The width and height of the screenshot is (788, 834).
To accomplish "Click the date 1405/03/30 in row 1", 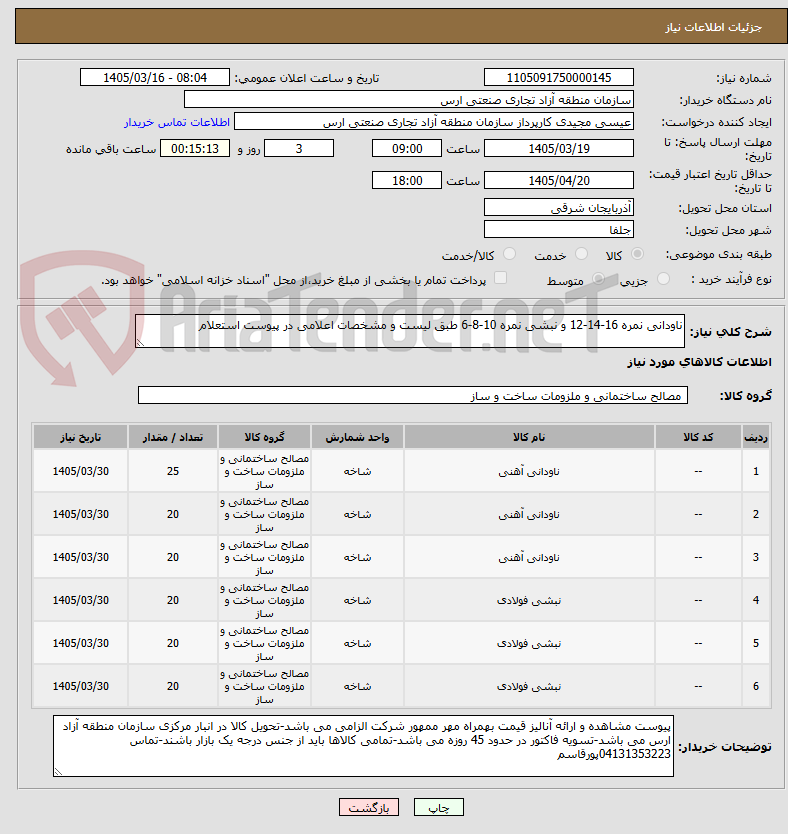I will pyautogui.click(x=81, y=471).
